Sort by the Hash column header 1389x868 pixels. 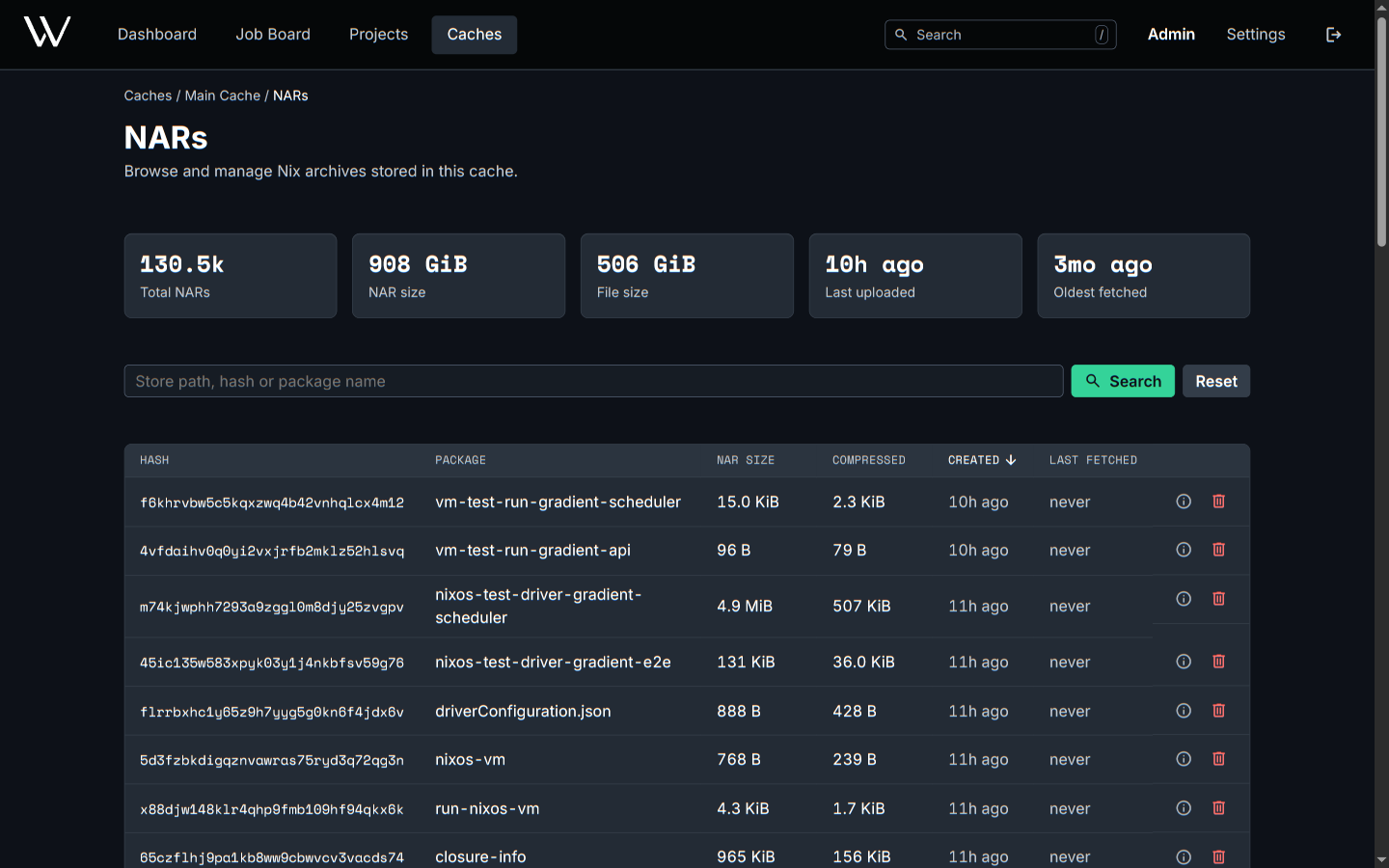(x=154, y=460)
